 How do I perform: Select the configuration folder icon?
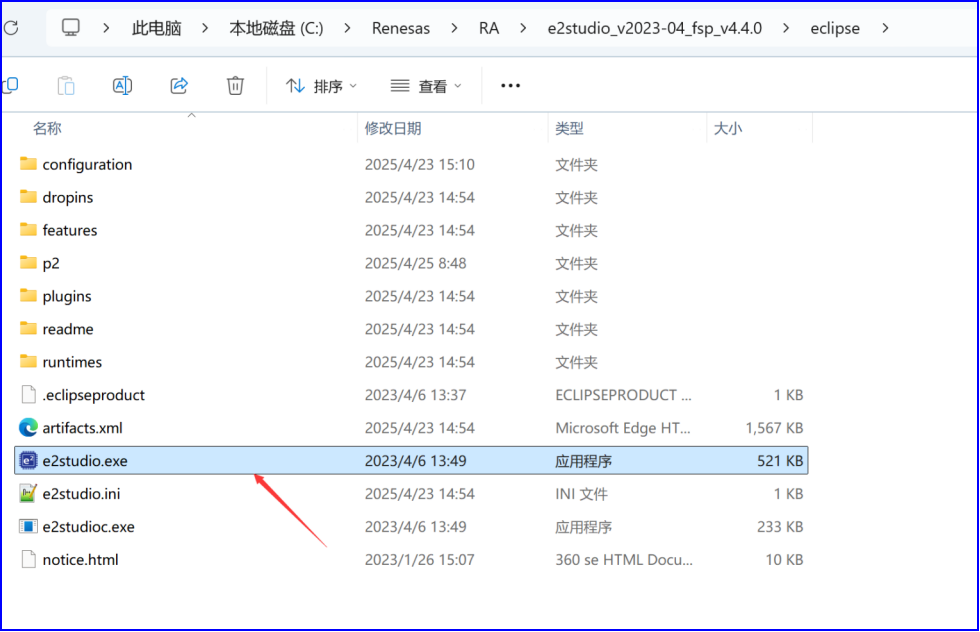click(28, 164)
